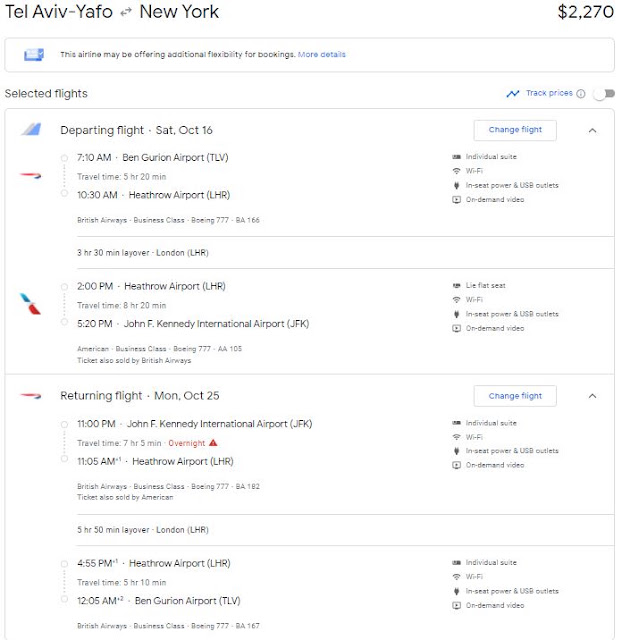Open the More details link
The image size is (622, 640).
(x=322, y=54)
